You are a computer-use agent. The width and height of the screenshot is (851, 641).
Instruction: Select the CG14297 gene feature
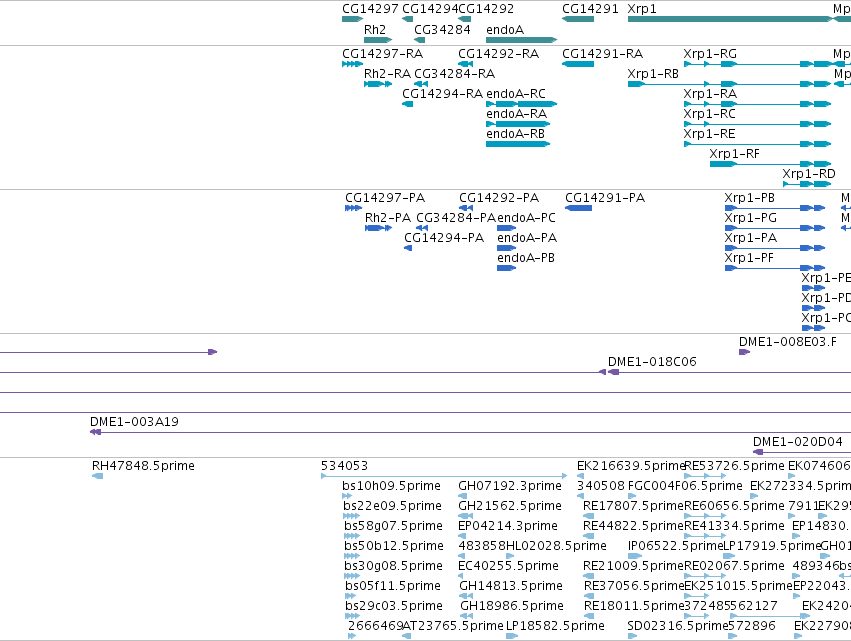352,19
